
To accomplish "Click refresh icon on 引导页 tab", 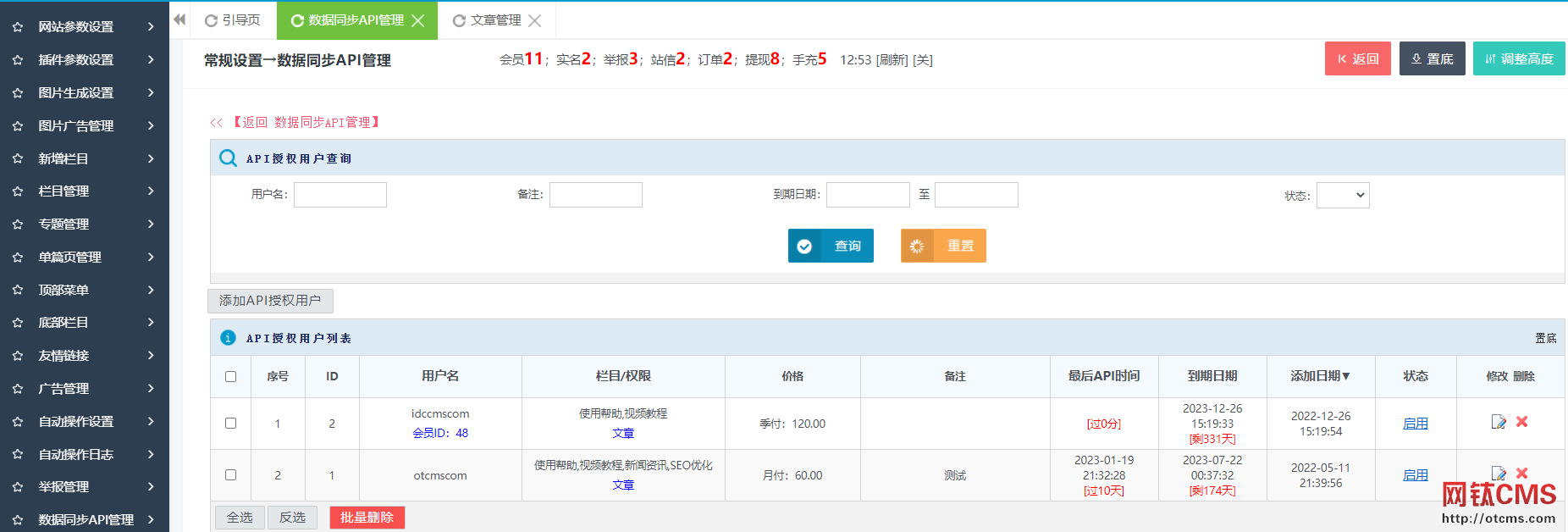I will (x=212, y=20).
